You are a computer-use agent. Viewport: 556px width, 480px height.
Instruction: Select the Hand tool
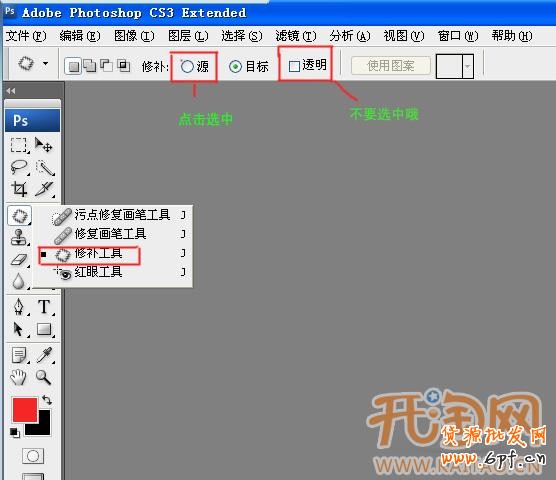click(x=18, y=378)
